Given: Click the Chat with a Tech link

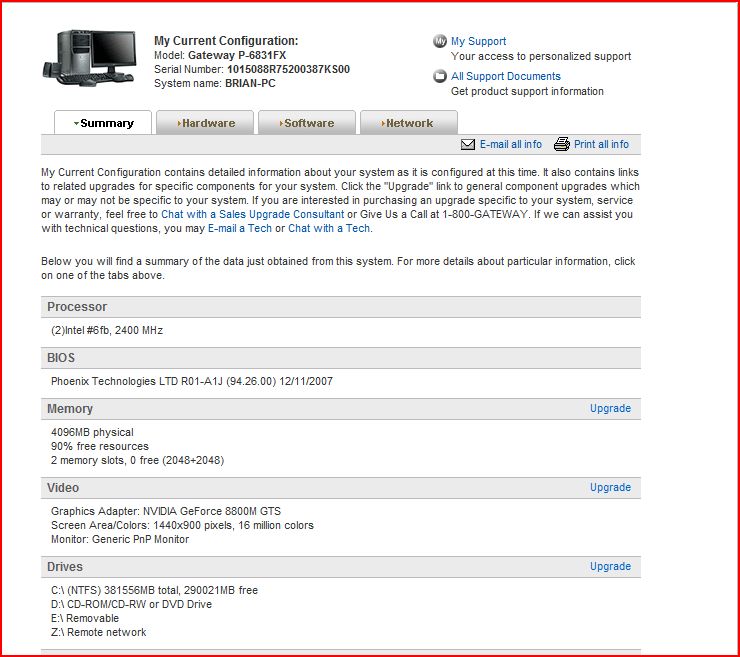Looking at the screenshot, I should coord(329,228).
